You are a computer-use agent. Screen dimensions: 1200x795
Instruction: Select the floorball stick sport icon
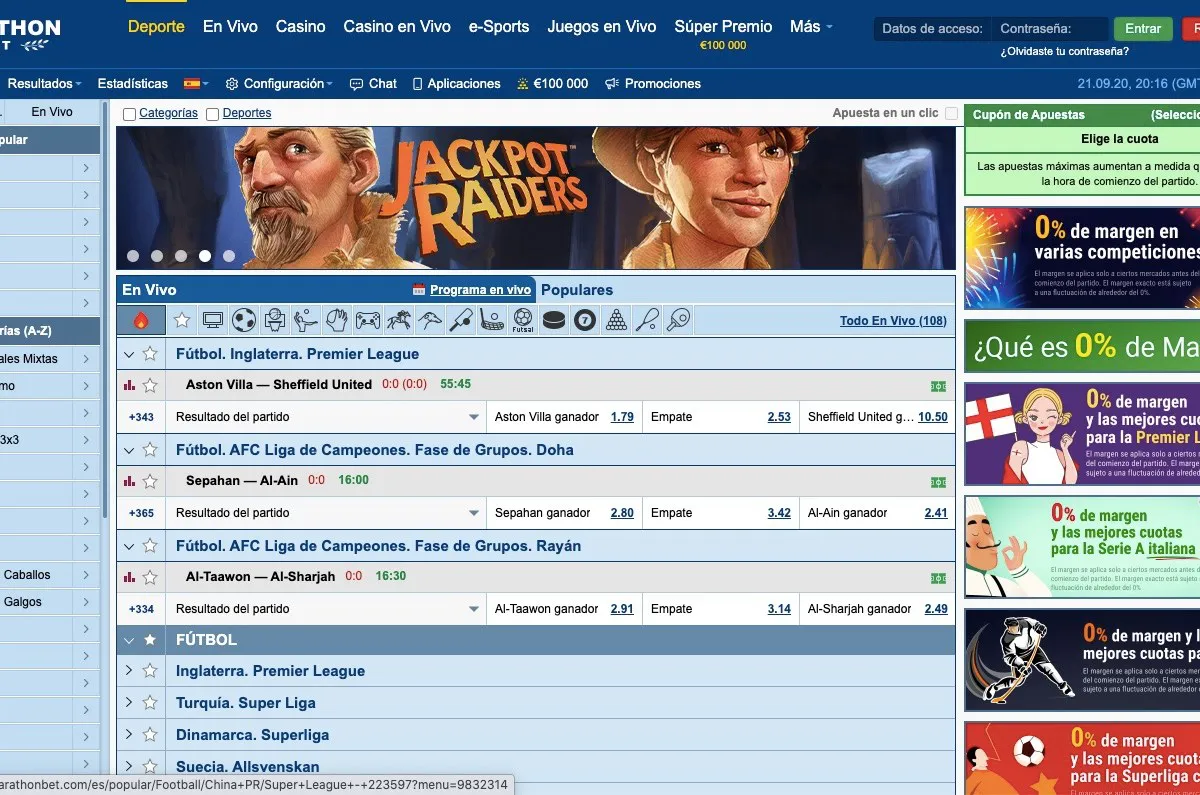pyautogui.click(x=492, y=320)
